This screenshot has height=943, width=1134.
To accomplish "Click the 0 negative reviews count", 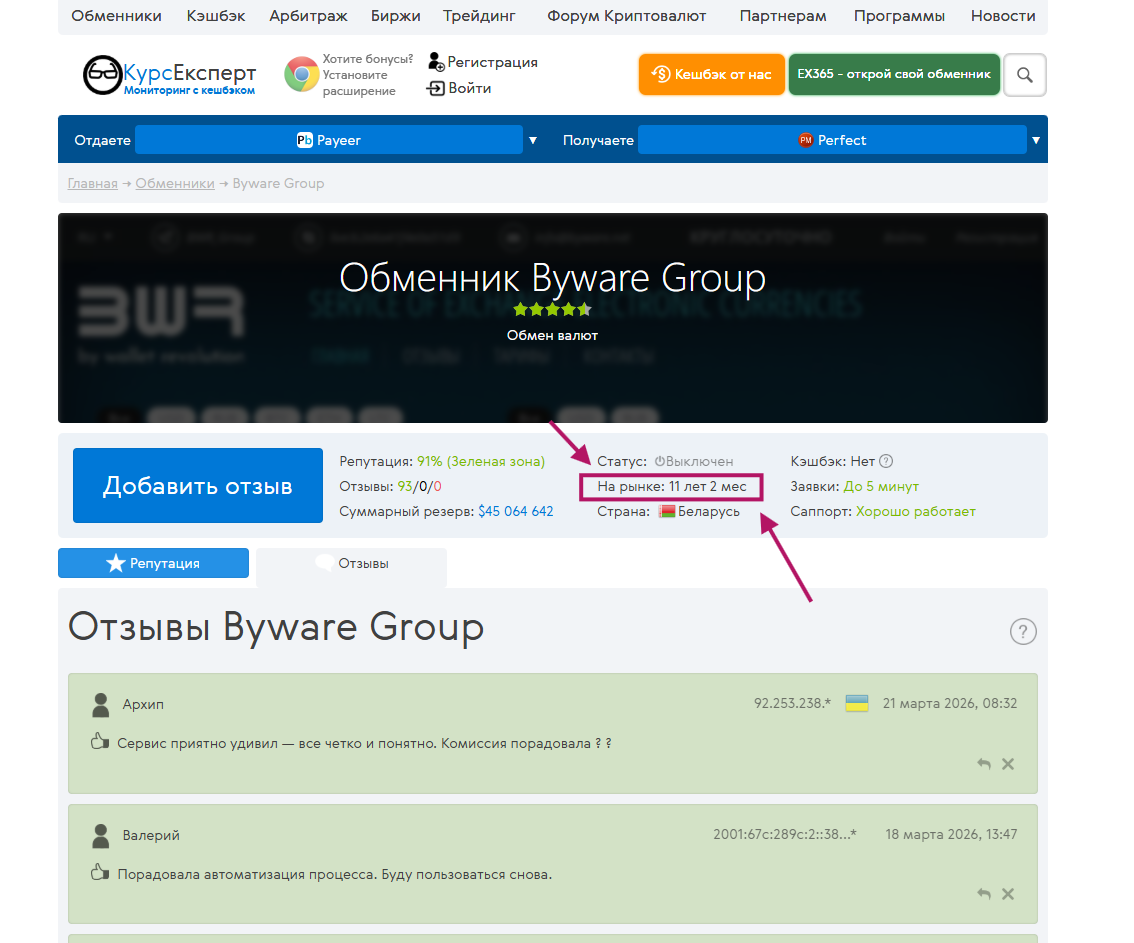I will 438,487.
